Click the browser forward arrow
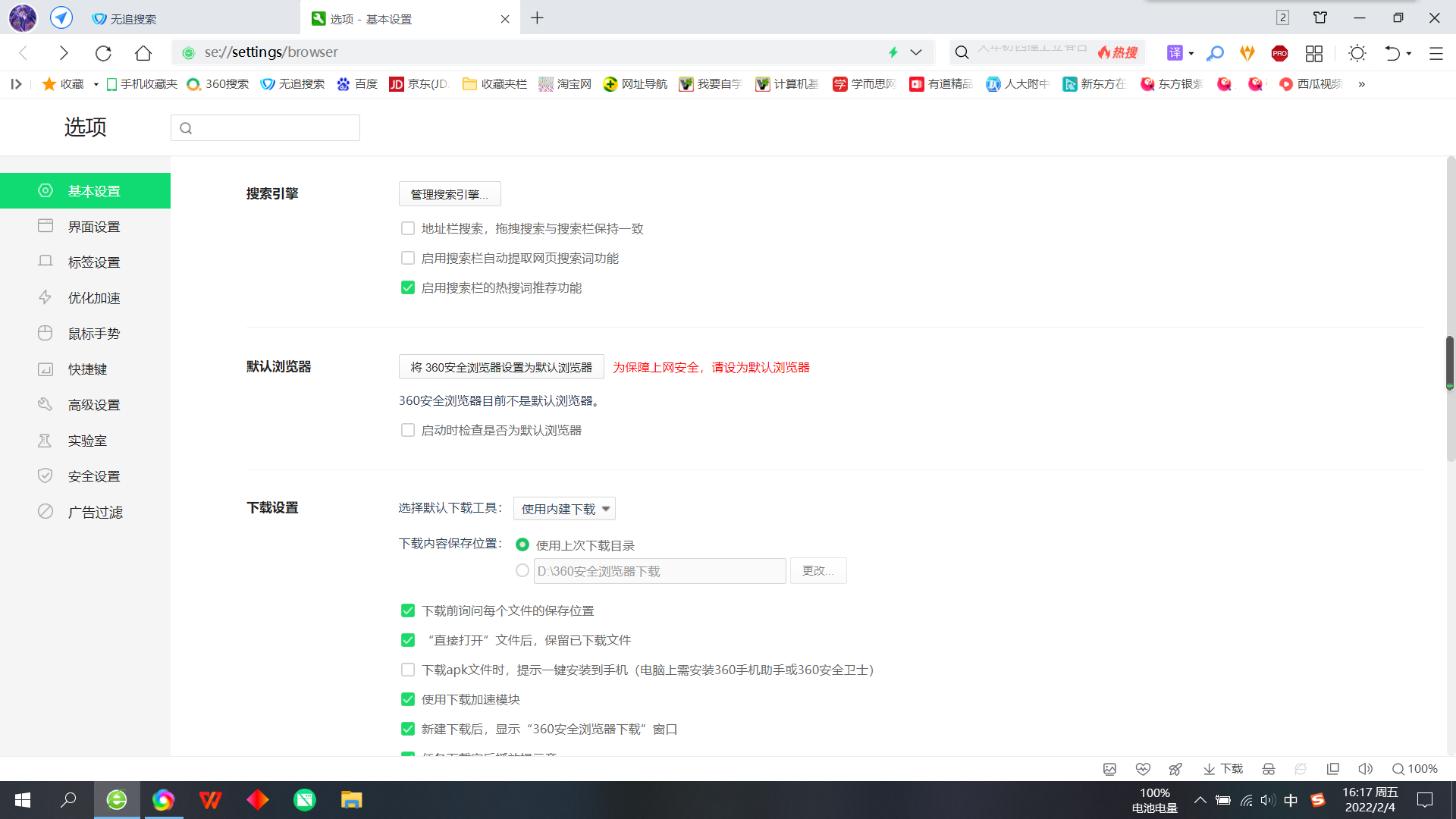The image size is (1456, 819). 64,52
